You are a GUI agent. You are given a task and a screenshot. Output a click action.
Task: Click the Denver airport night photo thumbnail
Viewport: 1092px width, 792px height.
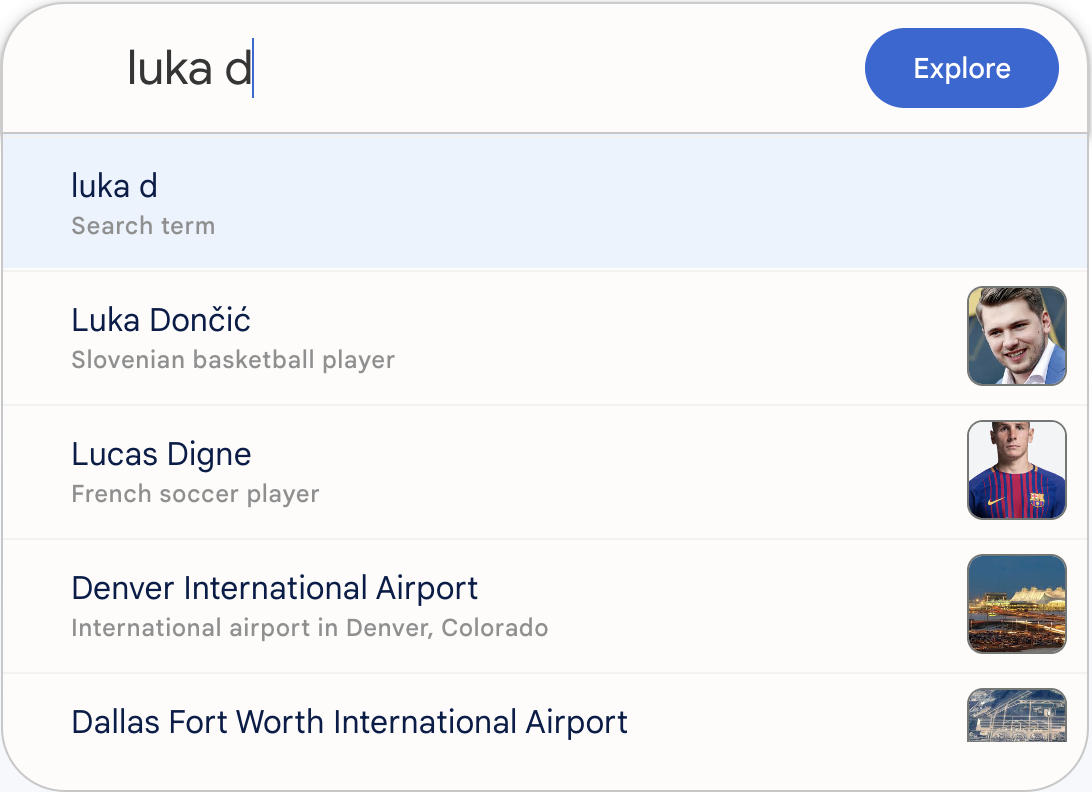[x=1016, y=604]
